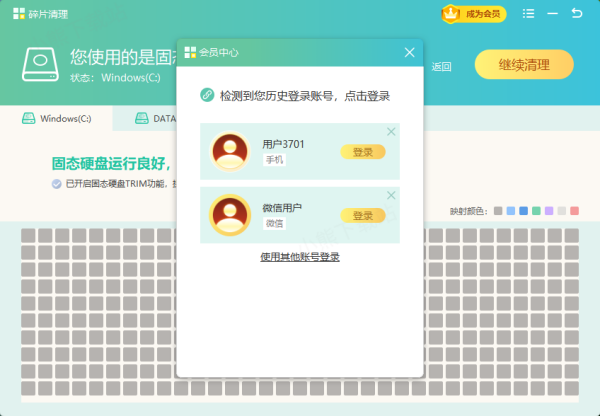Log in with 微信用户 account
Image resolution: width=600 pixels, height=416 pixels.
pos(363,215)
